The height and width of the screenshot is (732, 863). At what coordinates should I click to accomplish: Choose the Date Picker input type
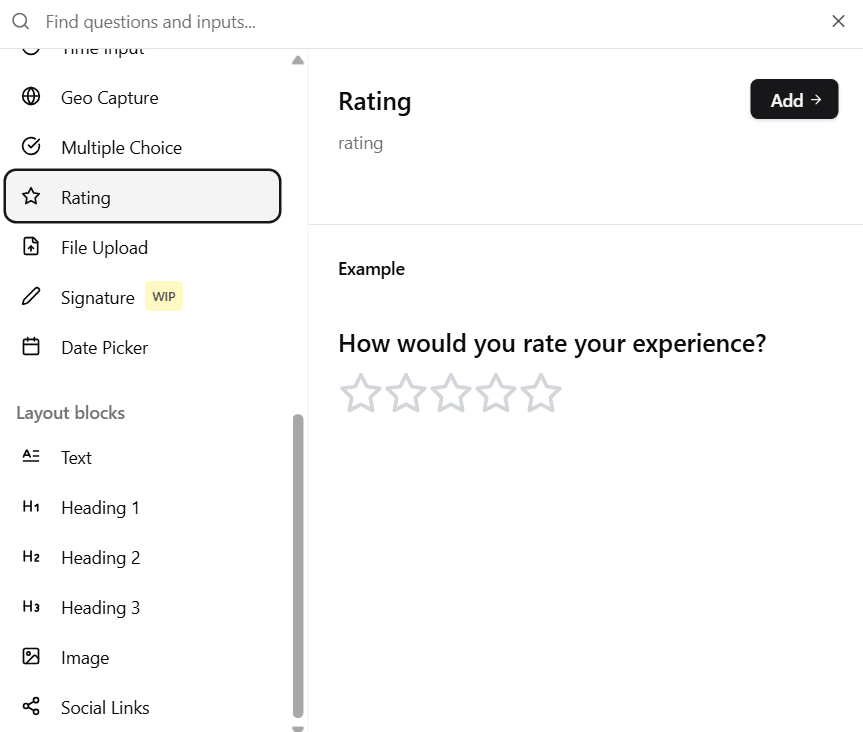[x=104, y=347]
